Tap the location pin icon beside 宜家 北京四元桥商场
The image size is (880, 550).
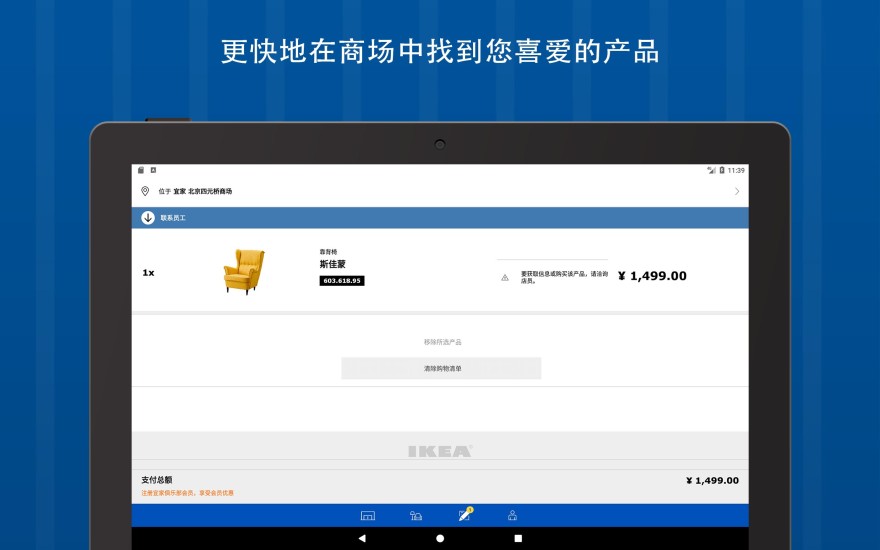[145, 191]
